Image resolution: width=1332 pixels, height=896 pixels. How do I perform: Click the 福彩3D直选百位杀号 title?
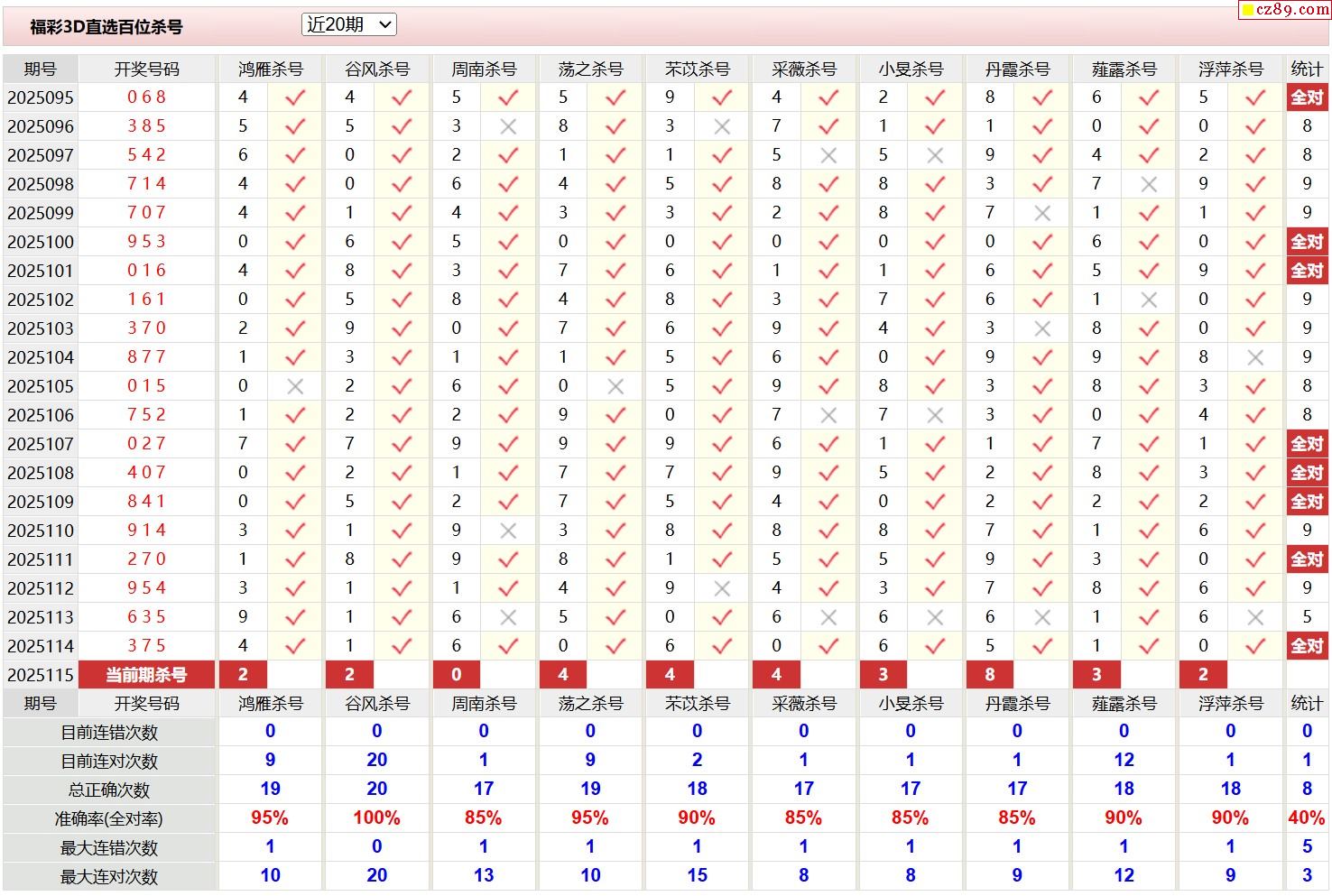click(106, 27)
